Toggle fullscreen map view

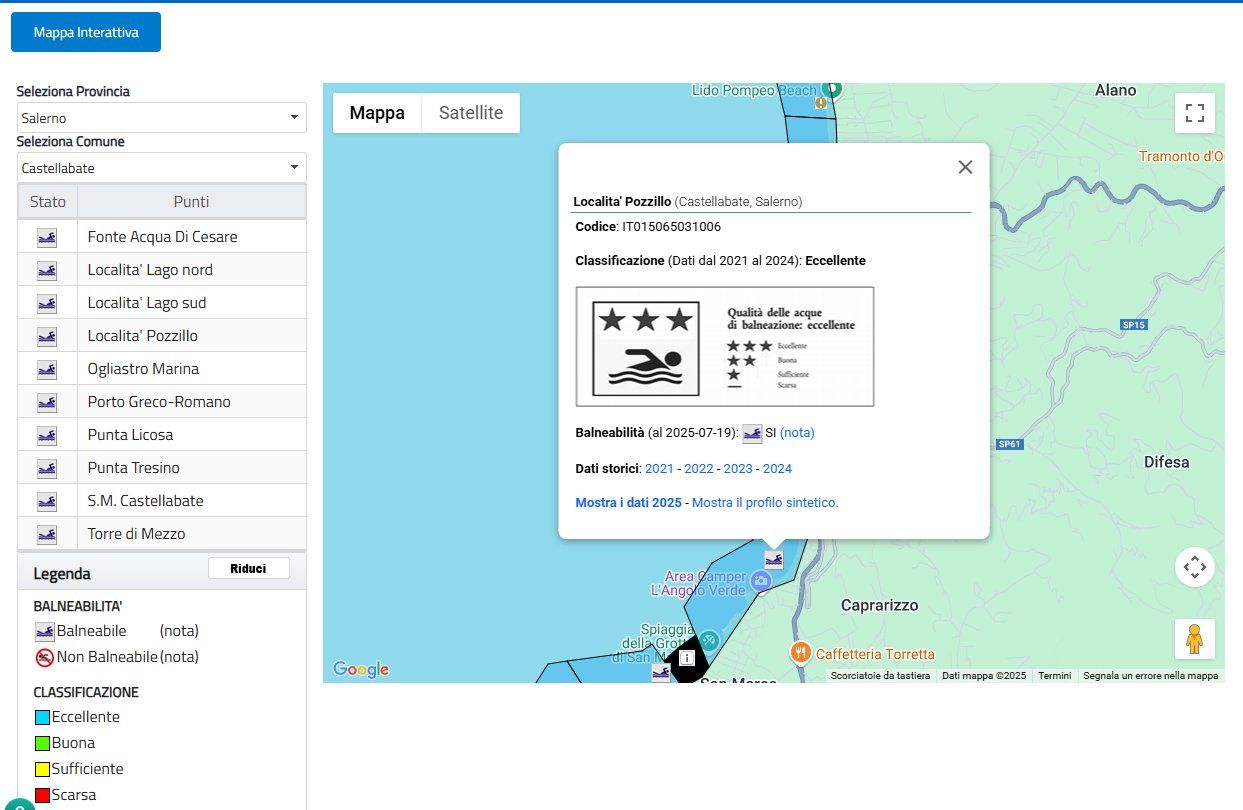pyautogui.click(x=1194, y=112)
